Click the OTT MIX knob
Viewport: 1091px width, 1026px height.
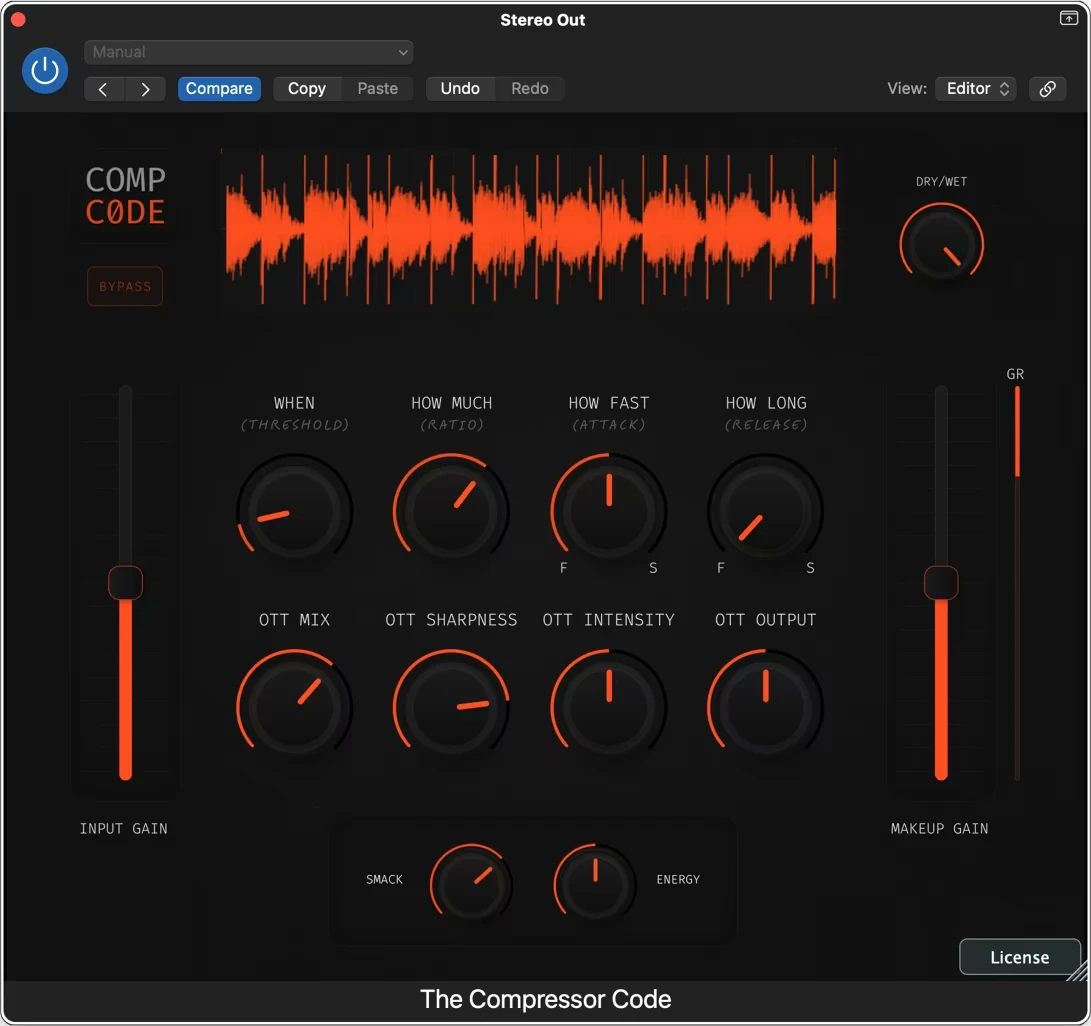[294, 707]
